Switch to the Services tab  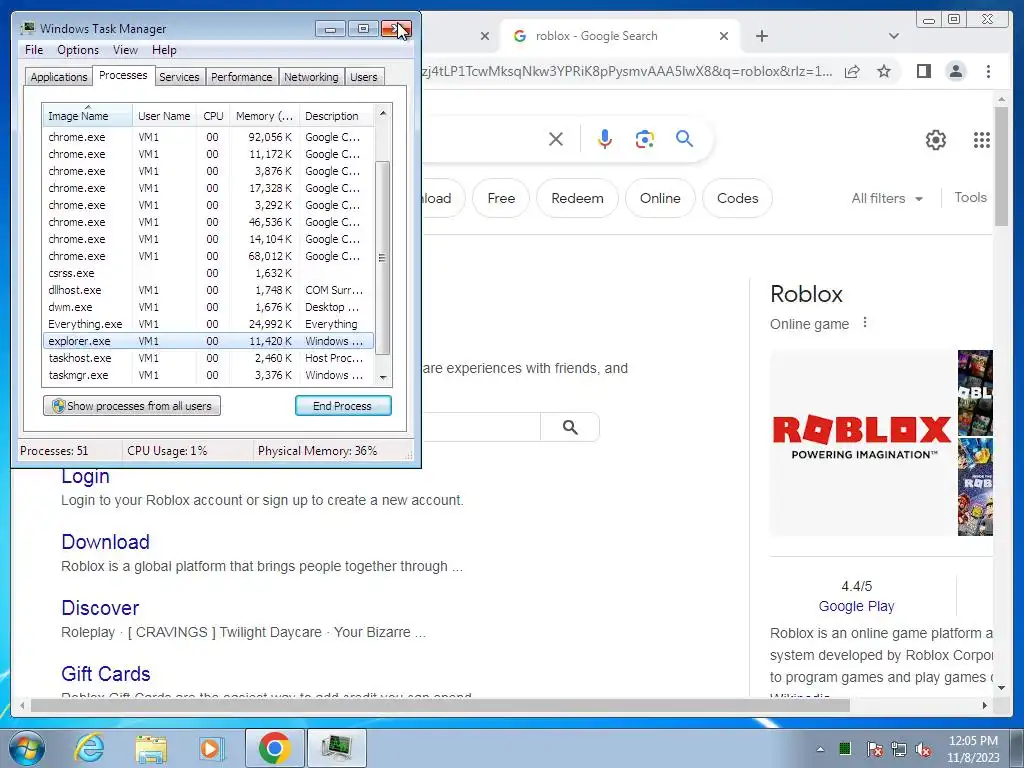click(179, 77)
